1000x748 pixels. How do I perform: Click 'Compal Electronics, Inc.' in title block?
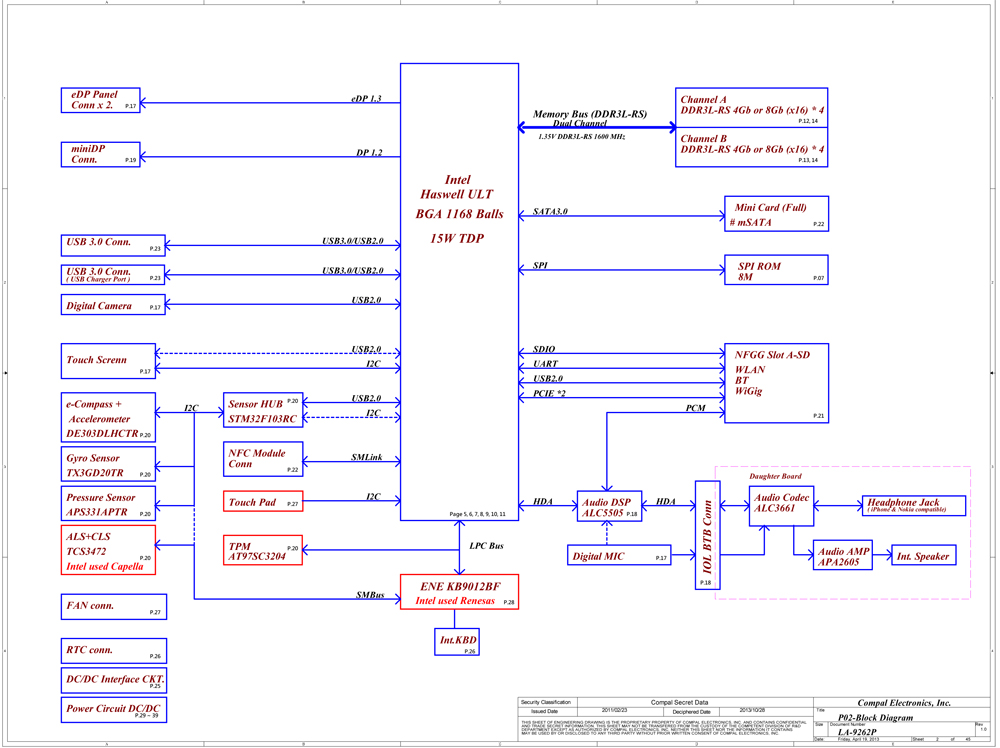tap(904, 703)
